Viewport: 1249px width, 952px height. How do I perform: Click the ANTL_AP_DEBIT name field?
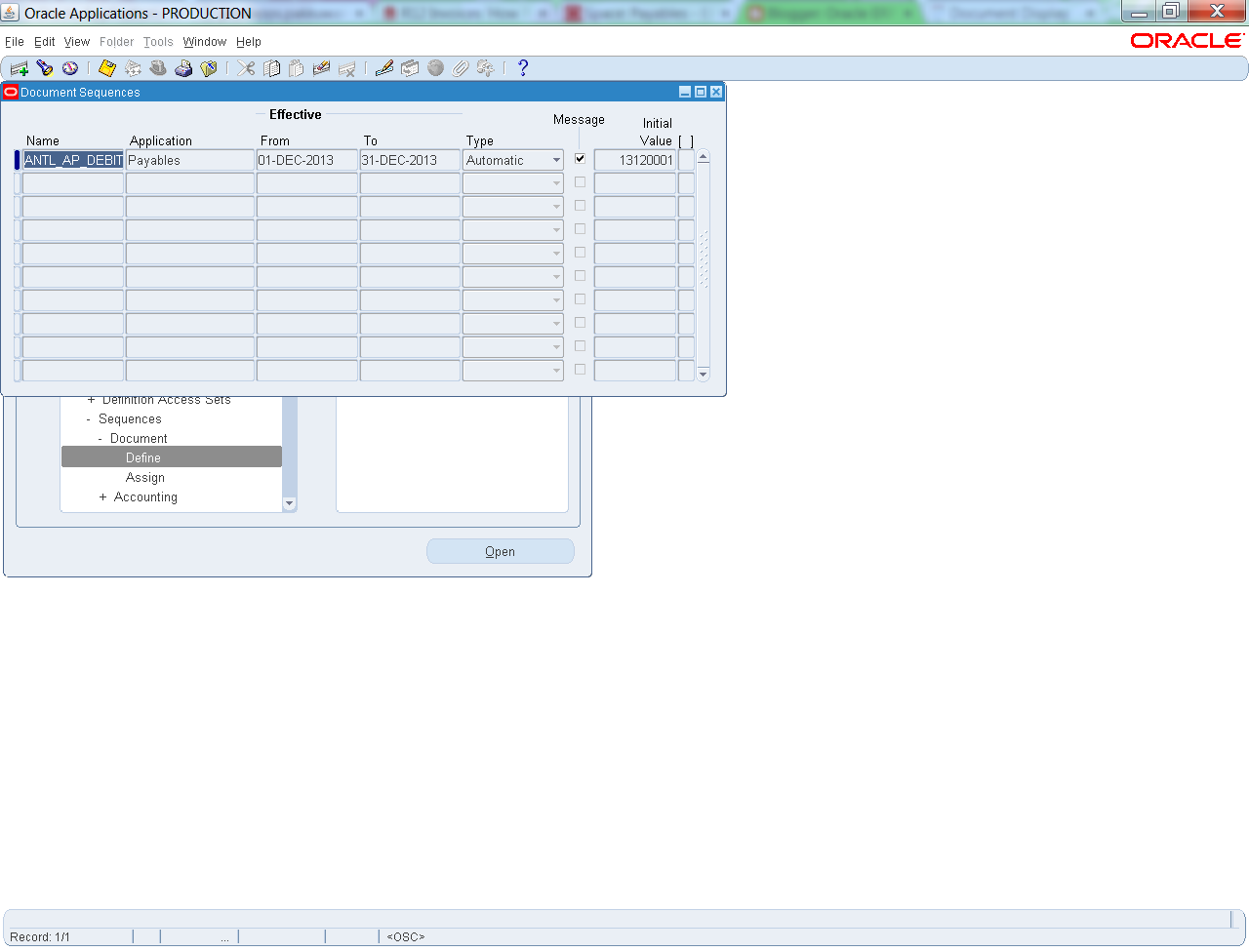click(73, 160)
